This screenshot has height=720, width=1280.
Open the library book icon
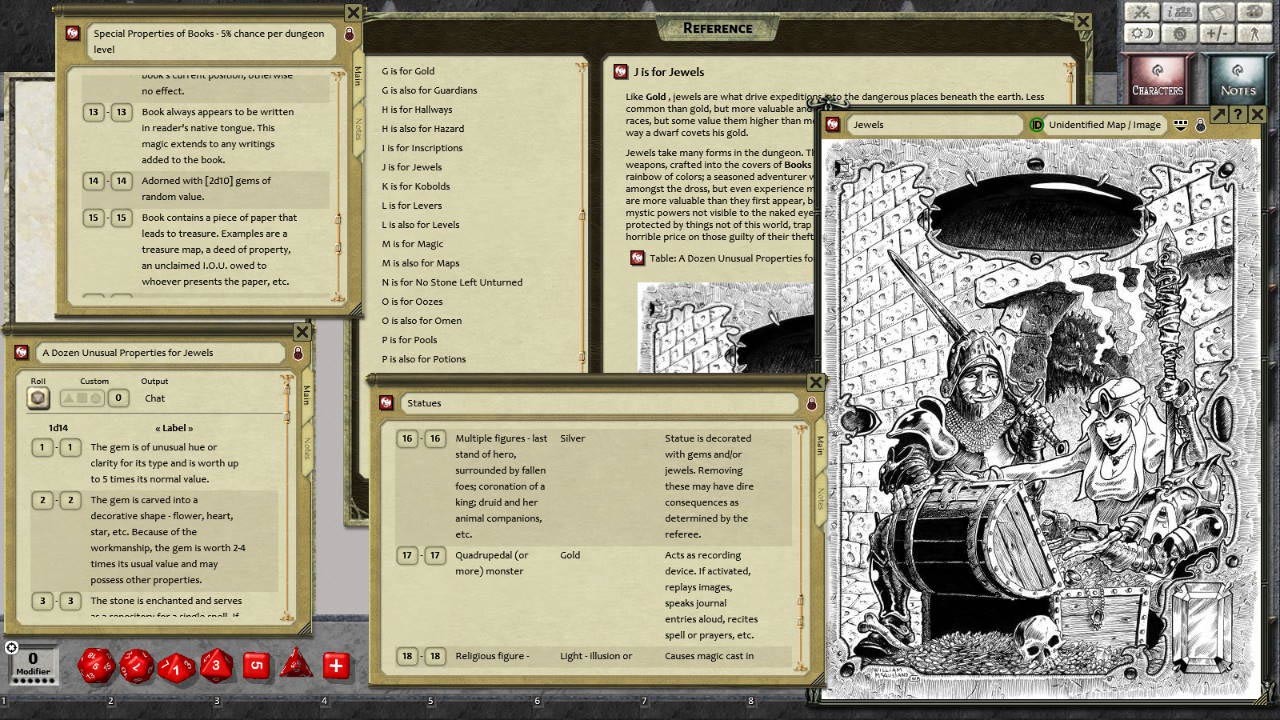click(x=1215, y=13)
